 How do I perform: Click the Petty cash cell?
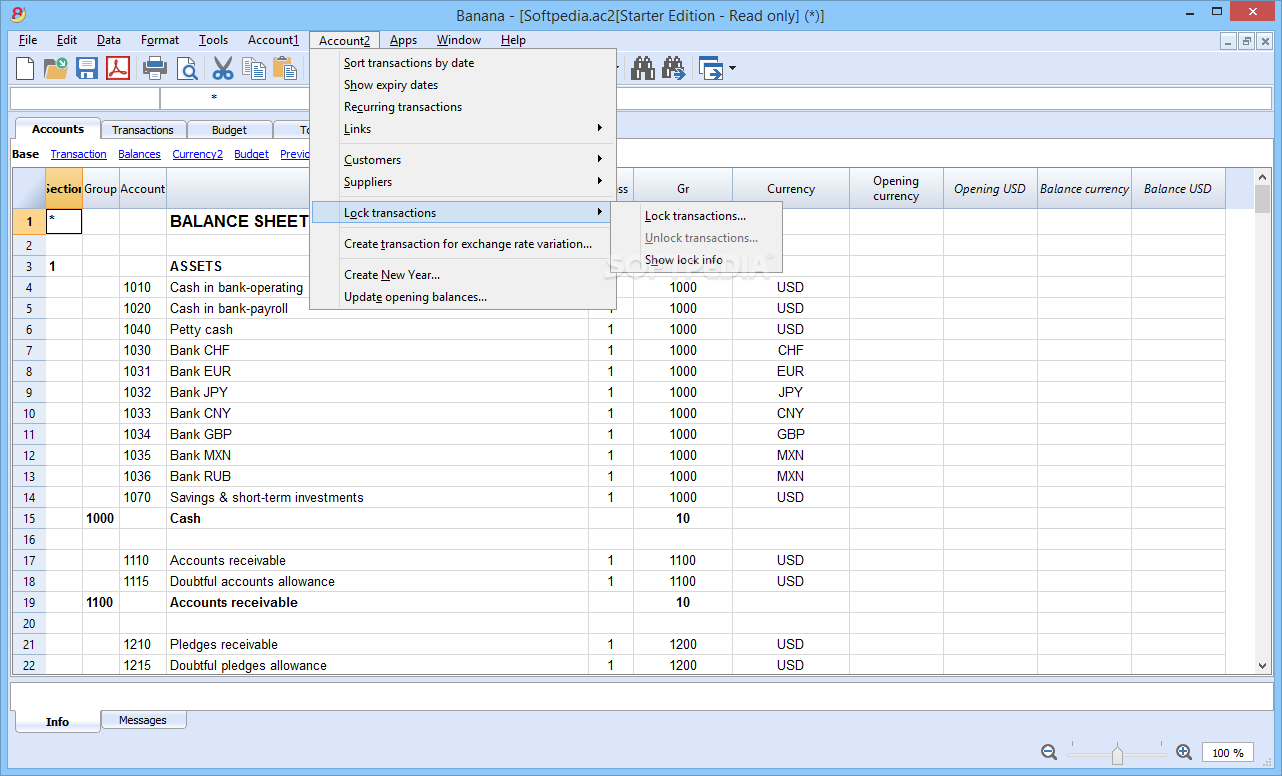[377, 329]
